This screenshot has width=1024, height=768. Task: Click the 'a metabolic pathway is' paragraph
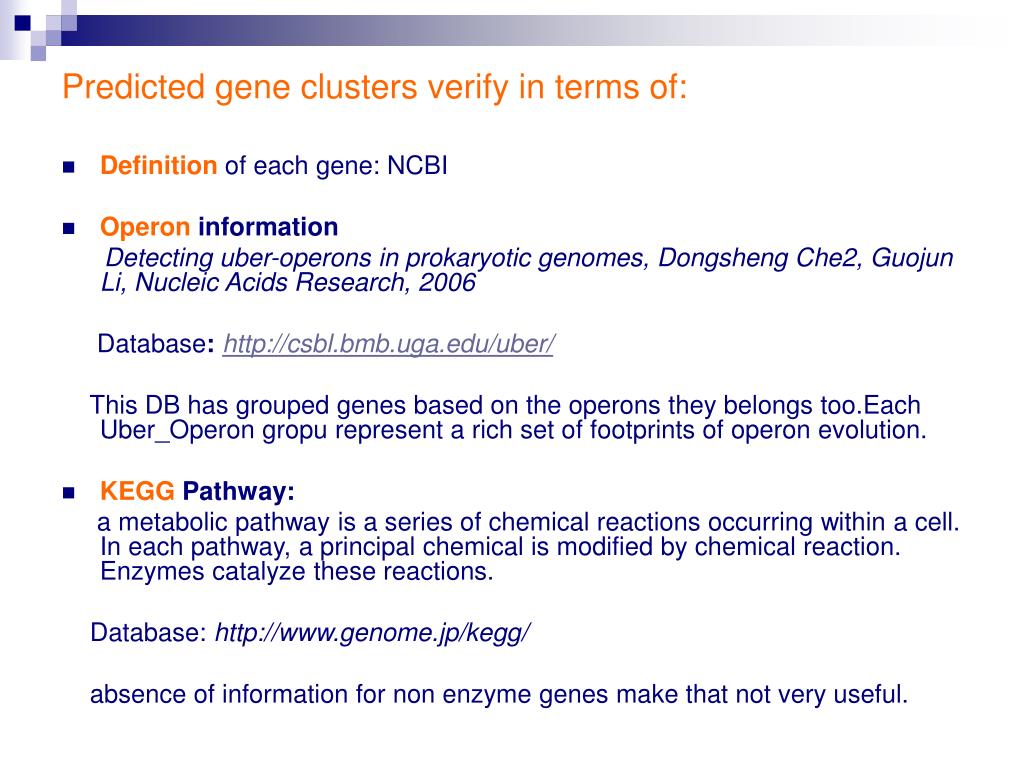coord(528,547)
